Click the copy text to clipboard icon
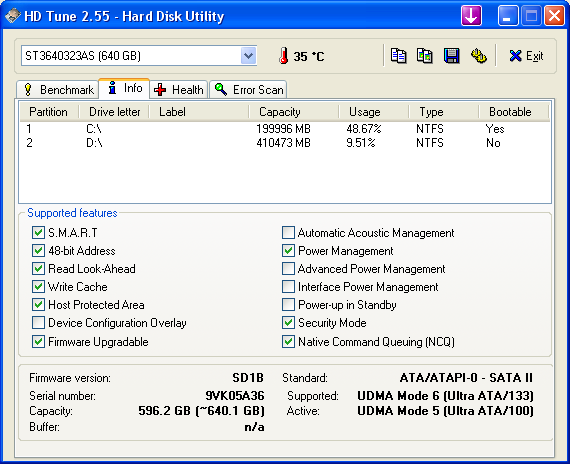Viewport: 570px width, 464px height. (x=398, y=56)
